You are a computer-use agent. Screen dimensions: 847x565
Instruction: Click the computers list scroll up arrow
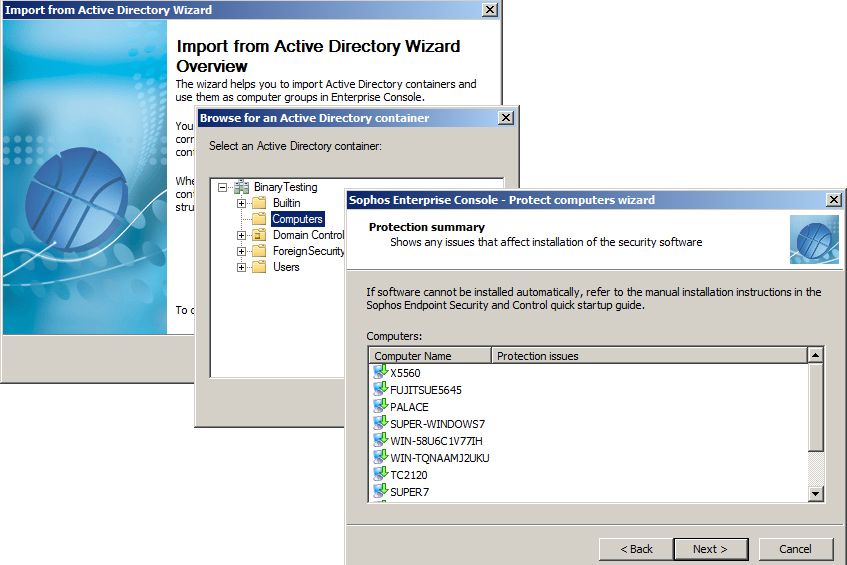tap(815, 355)
